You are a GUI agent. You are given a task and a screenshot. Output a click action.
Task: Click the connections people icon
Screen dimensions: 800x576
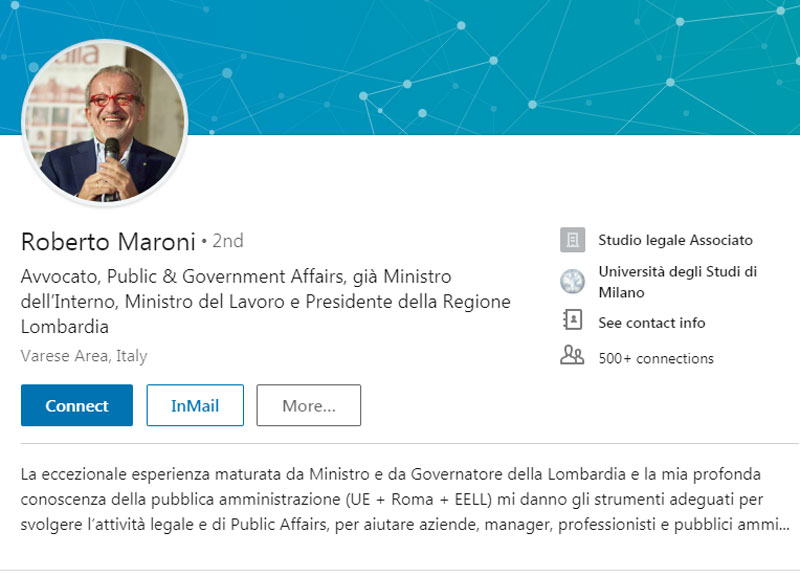[572, 356]
